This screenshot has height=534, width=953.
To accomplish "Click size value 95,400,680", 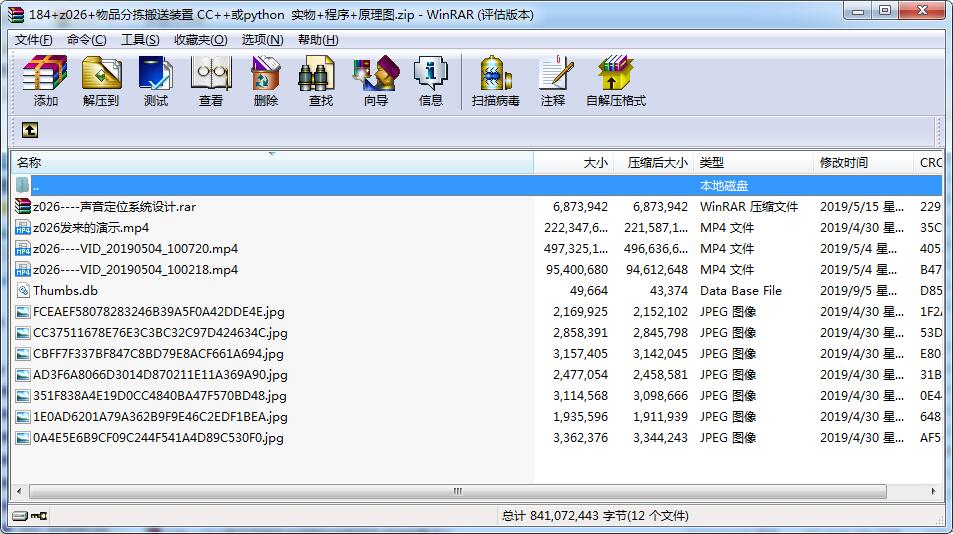I will pos(576,270).
